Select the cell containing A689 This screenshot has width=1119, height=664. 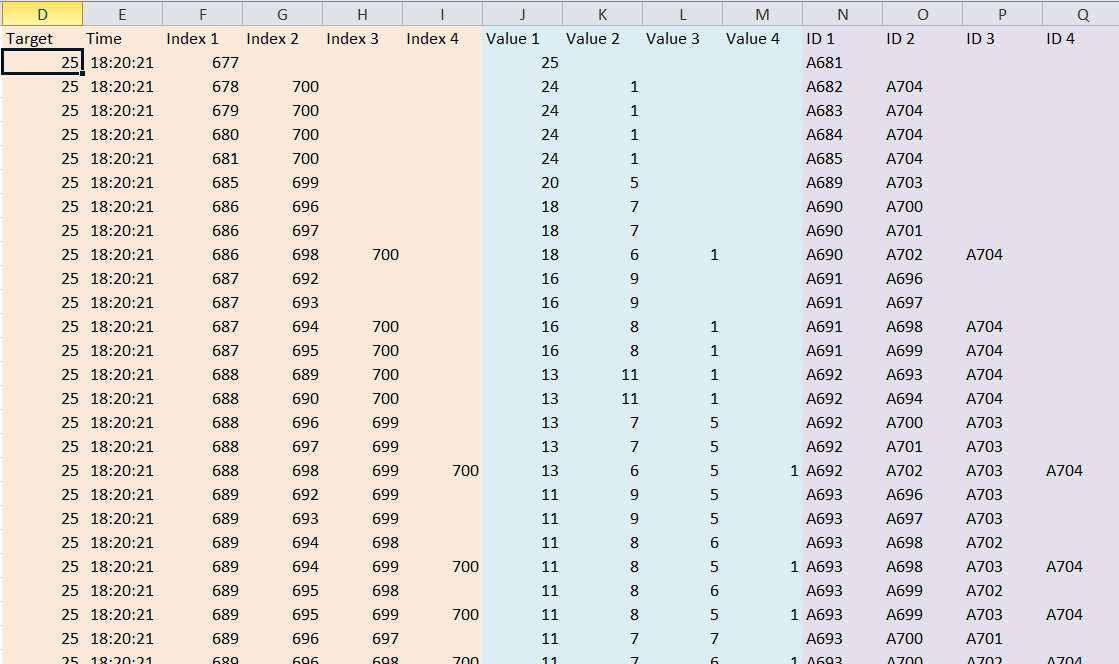click(842, 183)
